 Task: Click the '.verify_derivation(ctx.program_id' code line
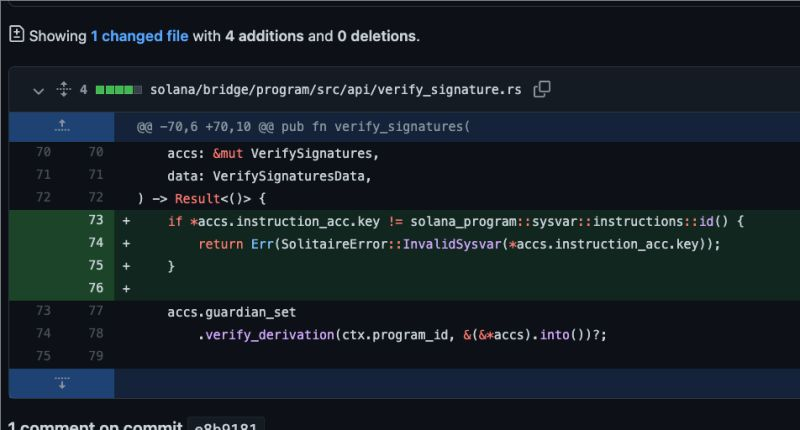click(402, 335)
